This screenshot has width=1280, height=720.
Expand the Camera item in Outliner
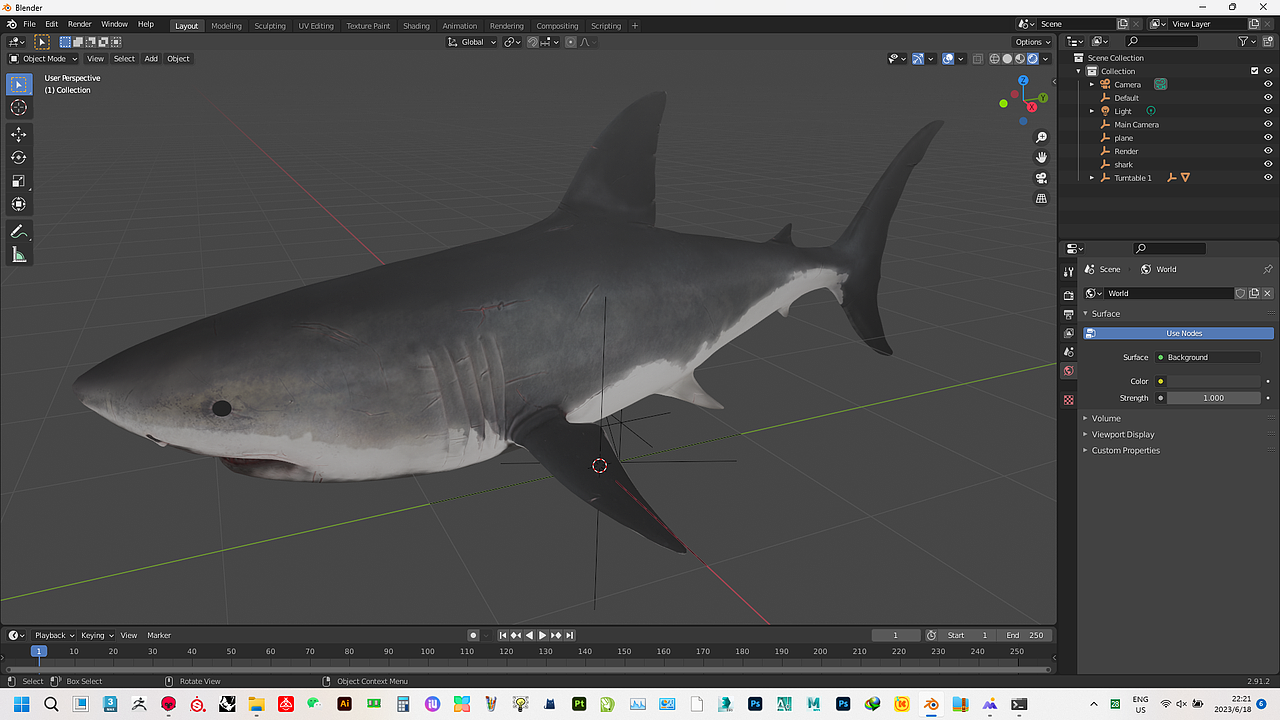(x=1092, y=84)
